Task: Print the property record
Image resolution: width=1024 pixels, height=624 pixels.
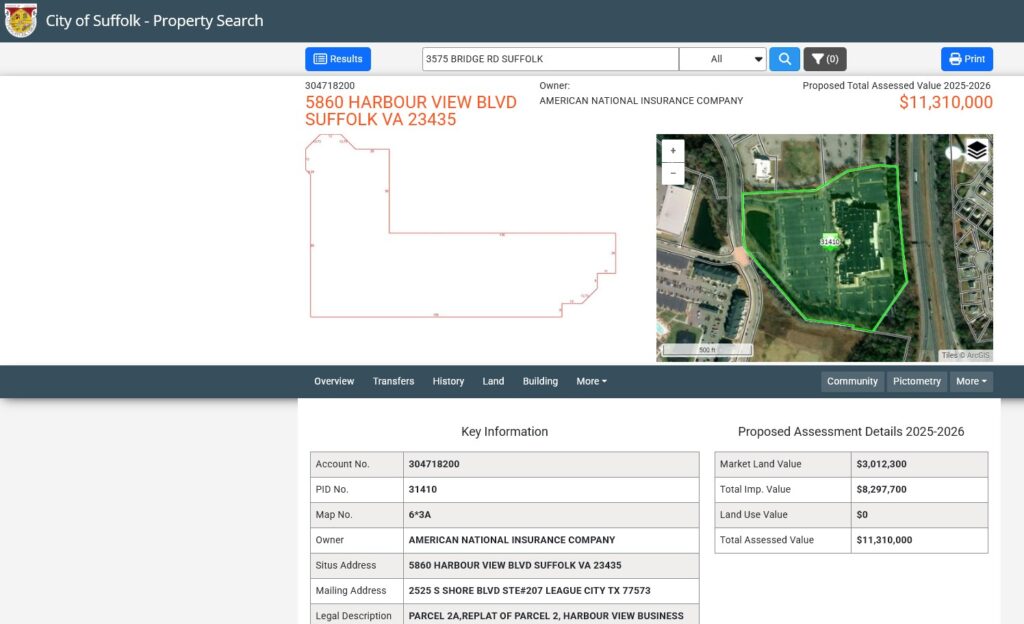Action: click(x=967, y=59)
